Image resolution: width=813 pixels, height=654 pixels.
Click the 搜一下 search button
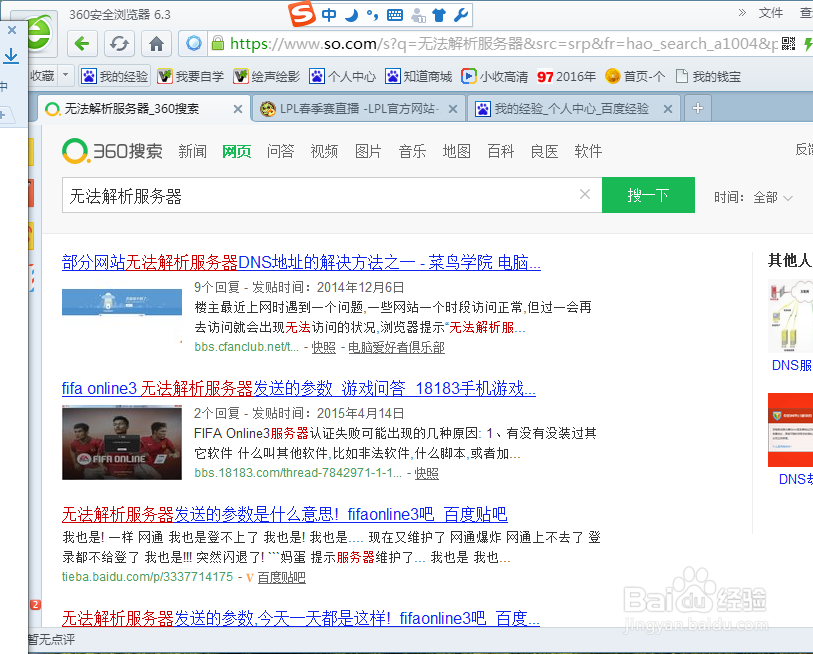648,196
